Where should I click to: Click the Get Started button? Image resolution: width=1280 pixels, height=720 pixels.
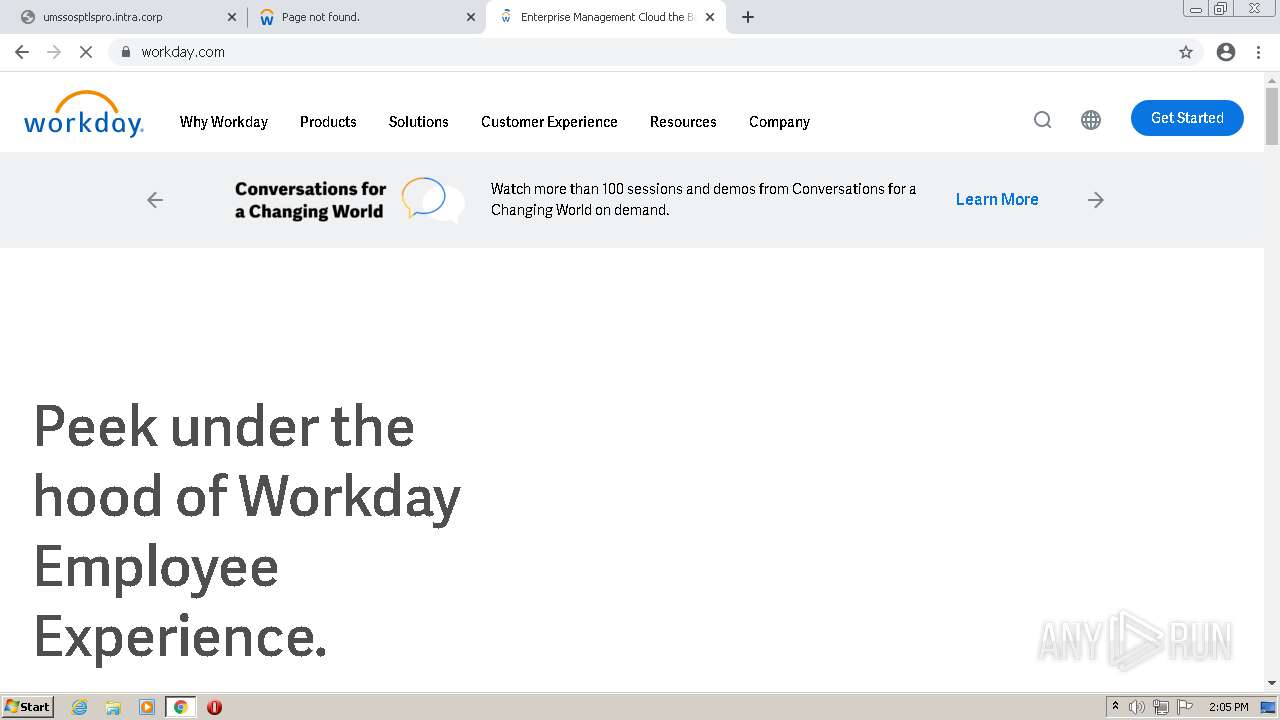[x=1187, y=118]
